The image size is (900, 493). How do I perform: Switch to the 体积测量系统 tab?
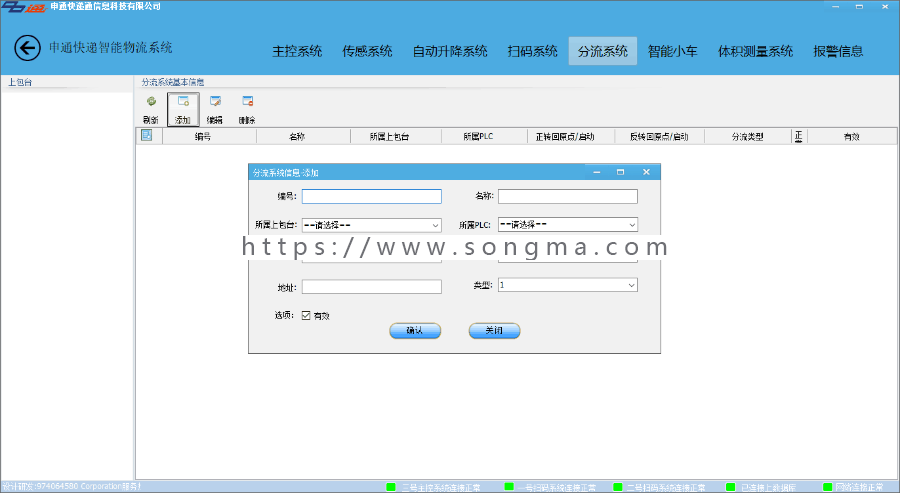pyautogui.click(x=755, y=51)
